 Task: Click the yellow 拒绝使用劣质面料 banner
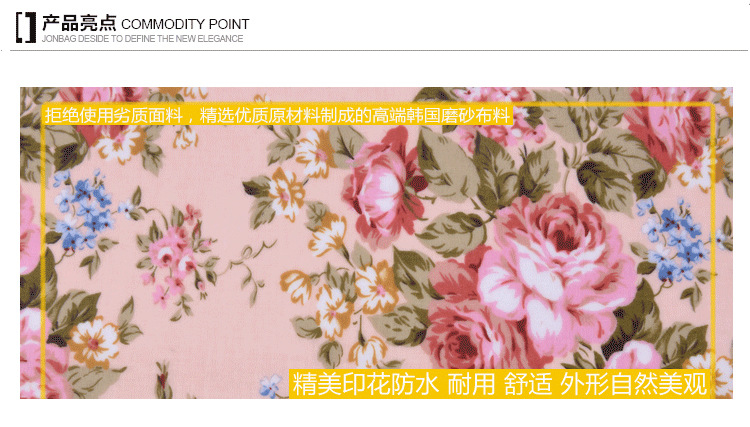[277, 115]
